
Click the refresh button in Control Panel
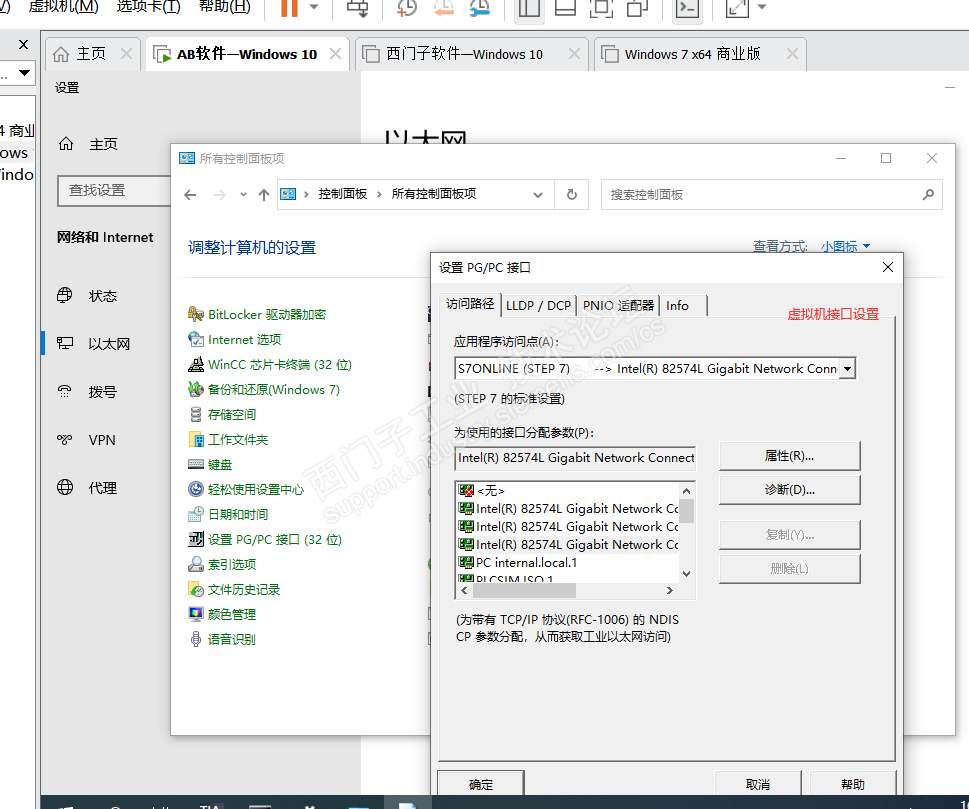pos(572,195)
